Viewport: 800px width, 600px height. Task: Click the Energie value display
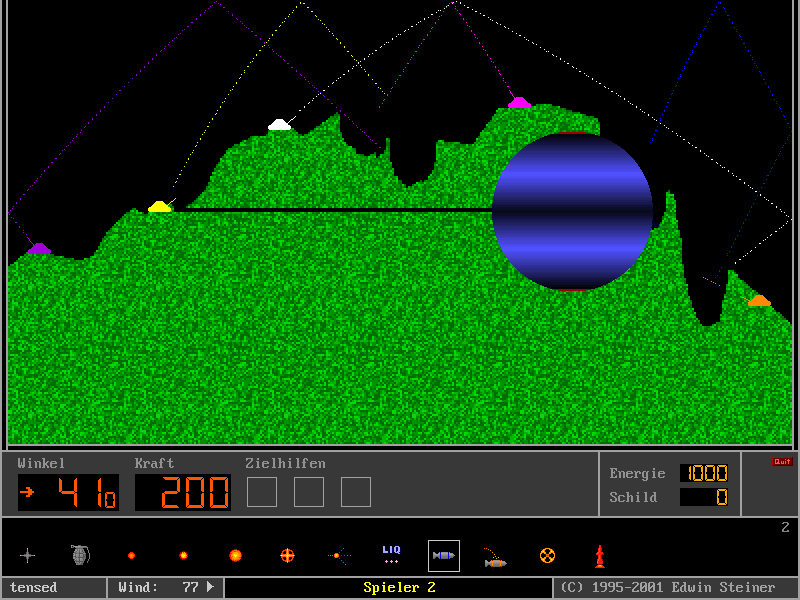click(x=704, y=473)
